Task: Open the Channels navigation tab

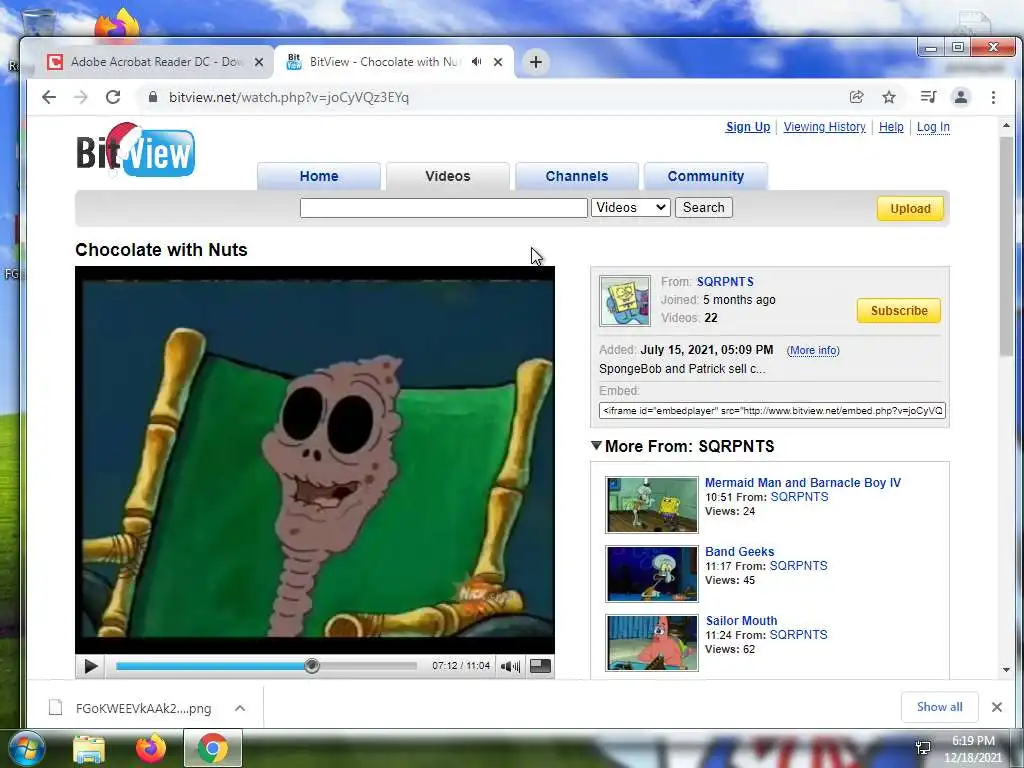Action: tap(577, 176)
